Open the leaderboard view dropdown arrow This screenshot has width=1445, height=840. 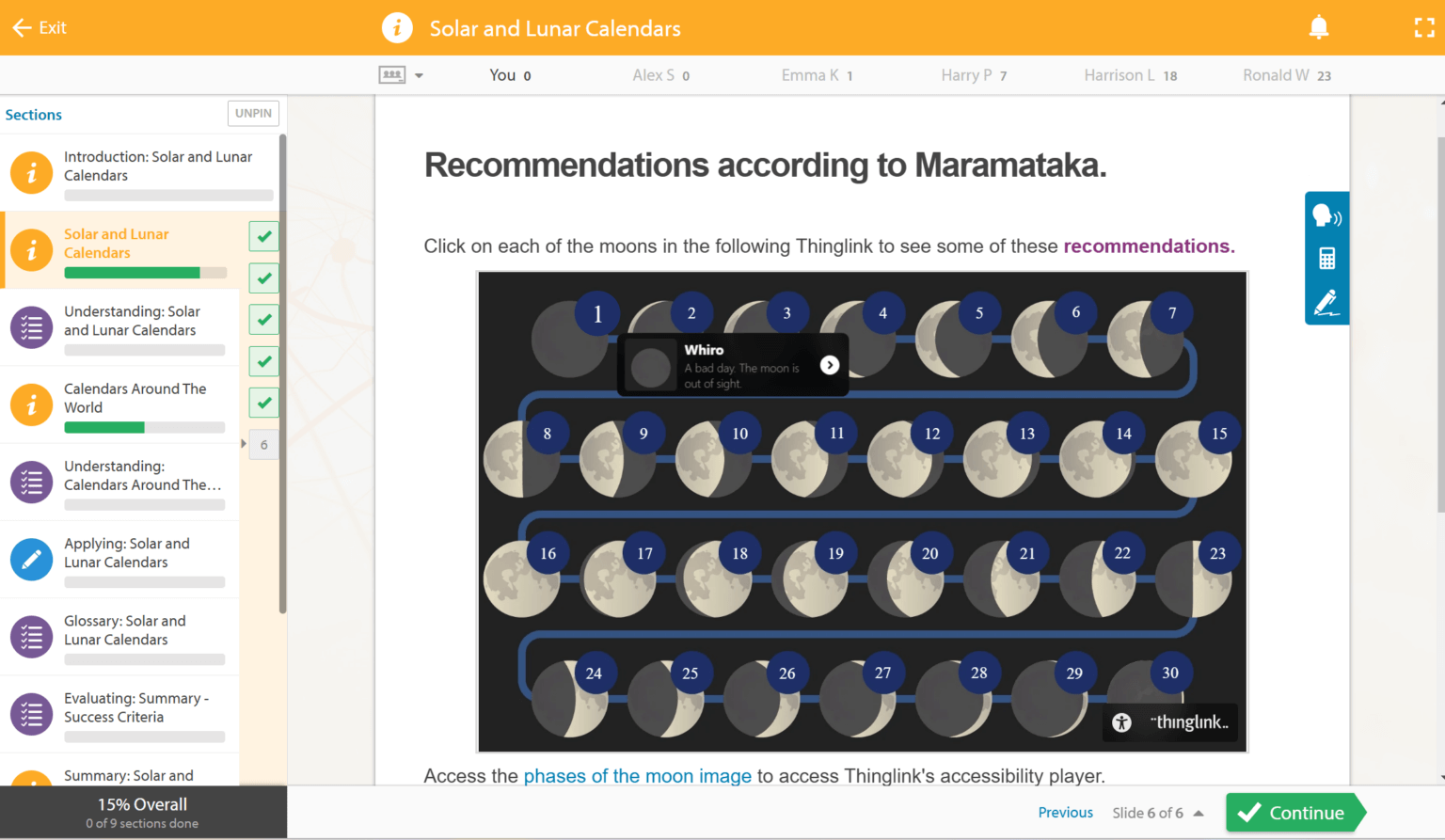click(419, 76)
